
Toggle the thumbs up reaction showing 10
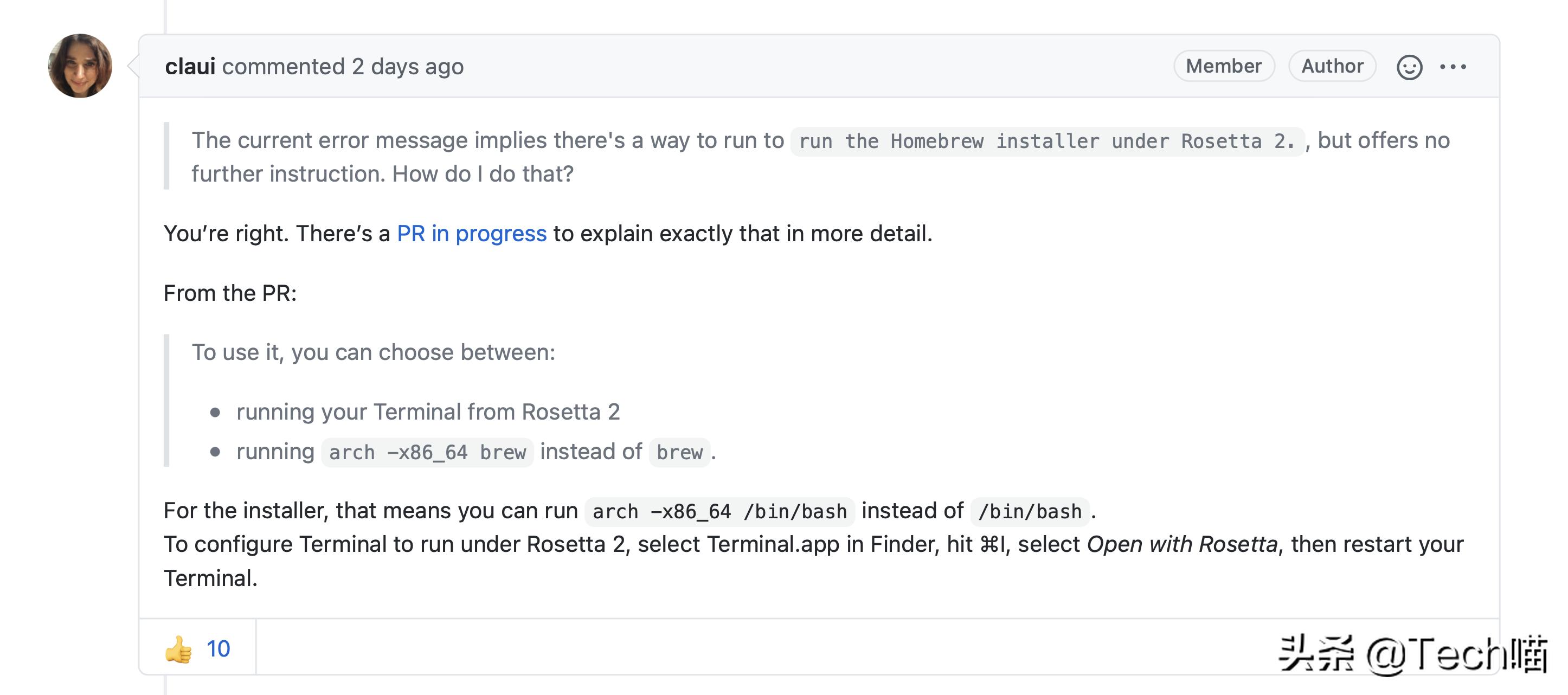(x=197, y=648)
